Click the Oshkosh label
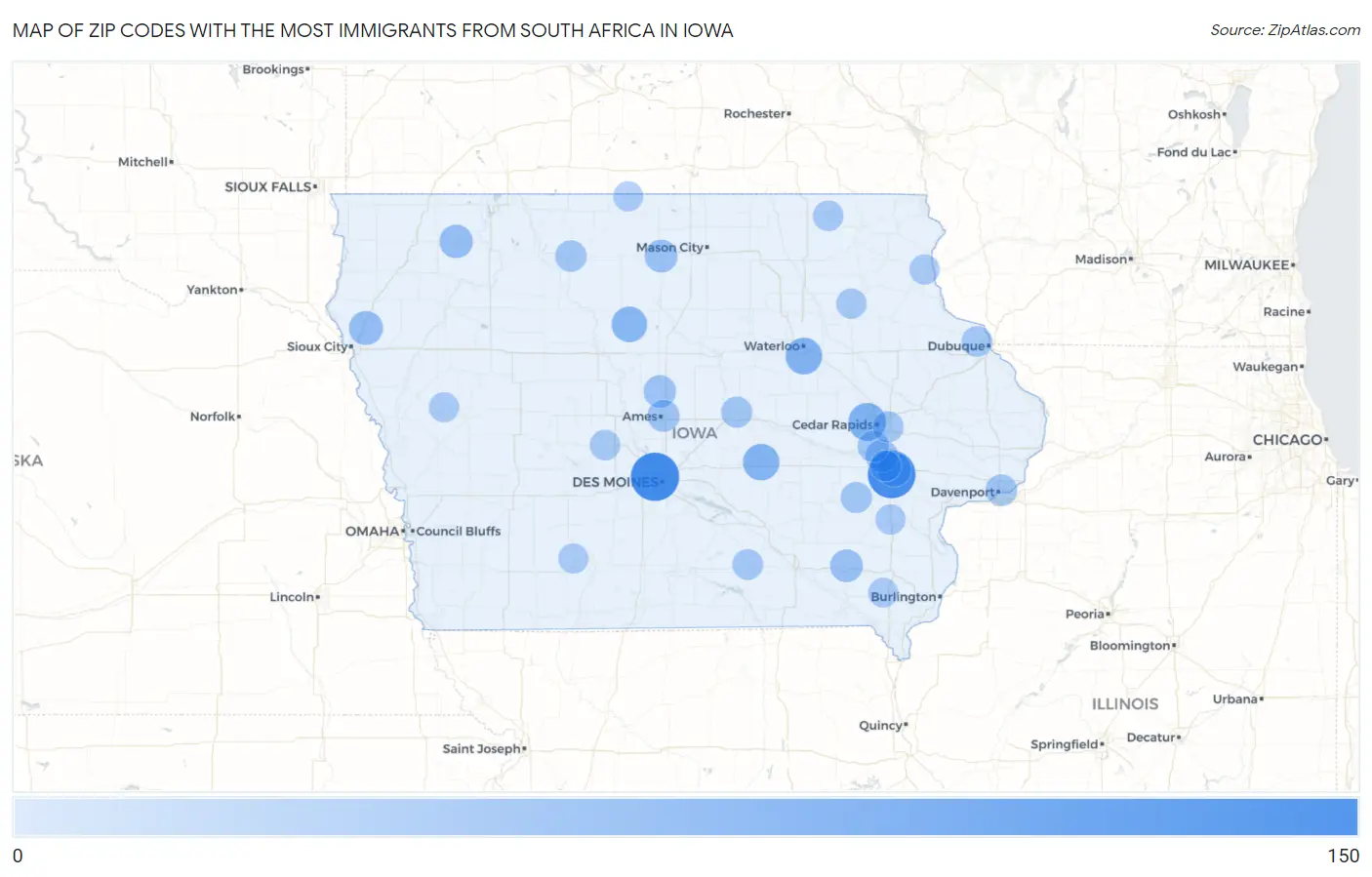The image size is (1372, 877). 1194,114
